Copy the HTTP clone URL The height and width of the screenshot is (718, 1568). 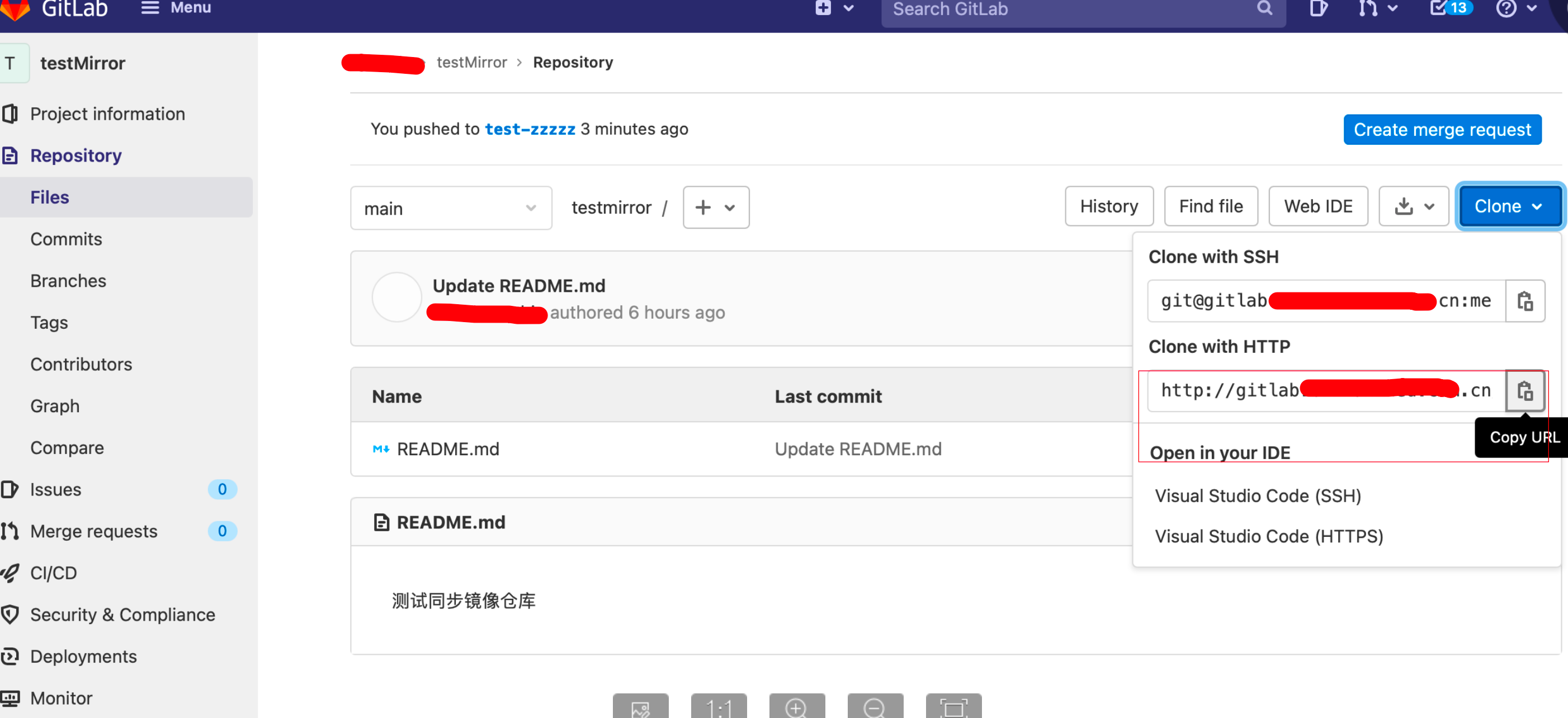(x=1525, y=391)
